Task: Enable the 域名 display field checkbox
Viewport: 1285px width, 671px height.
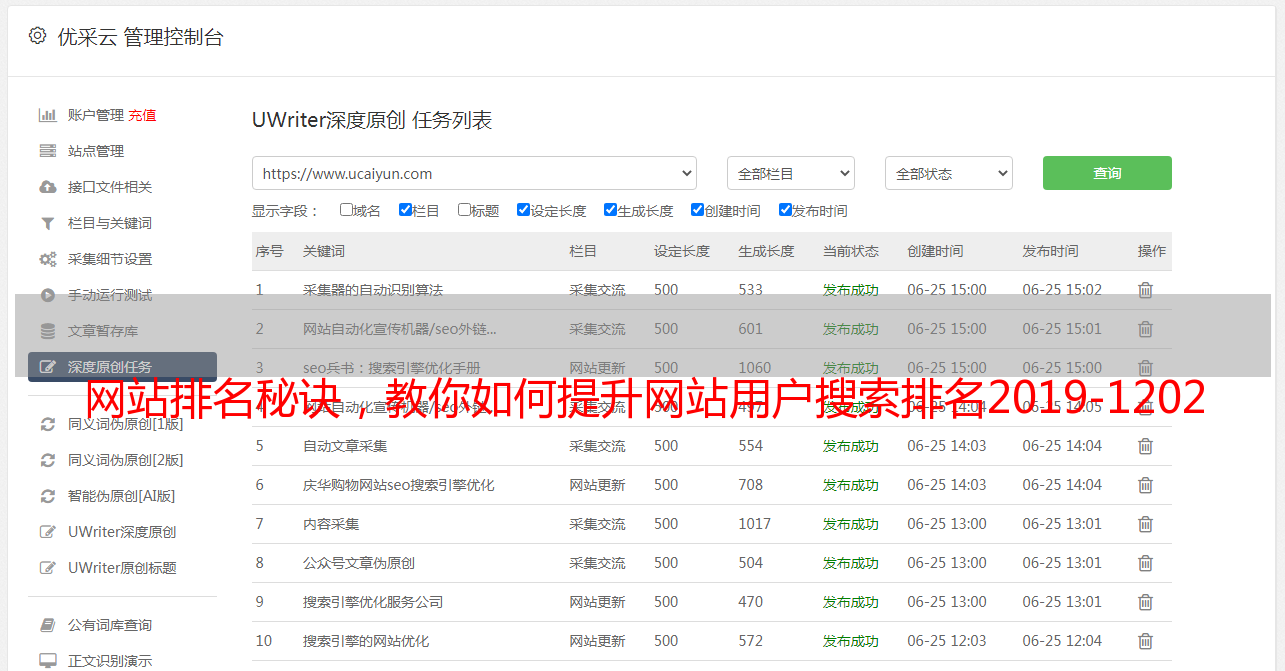Action: [346, 210]
